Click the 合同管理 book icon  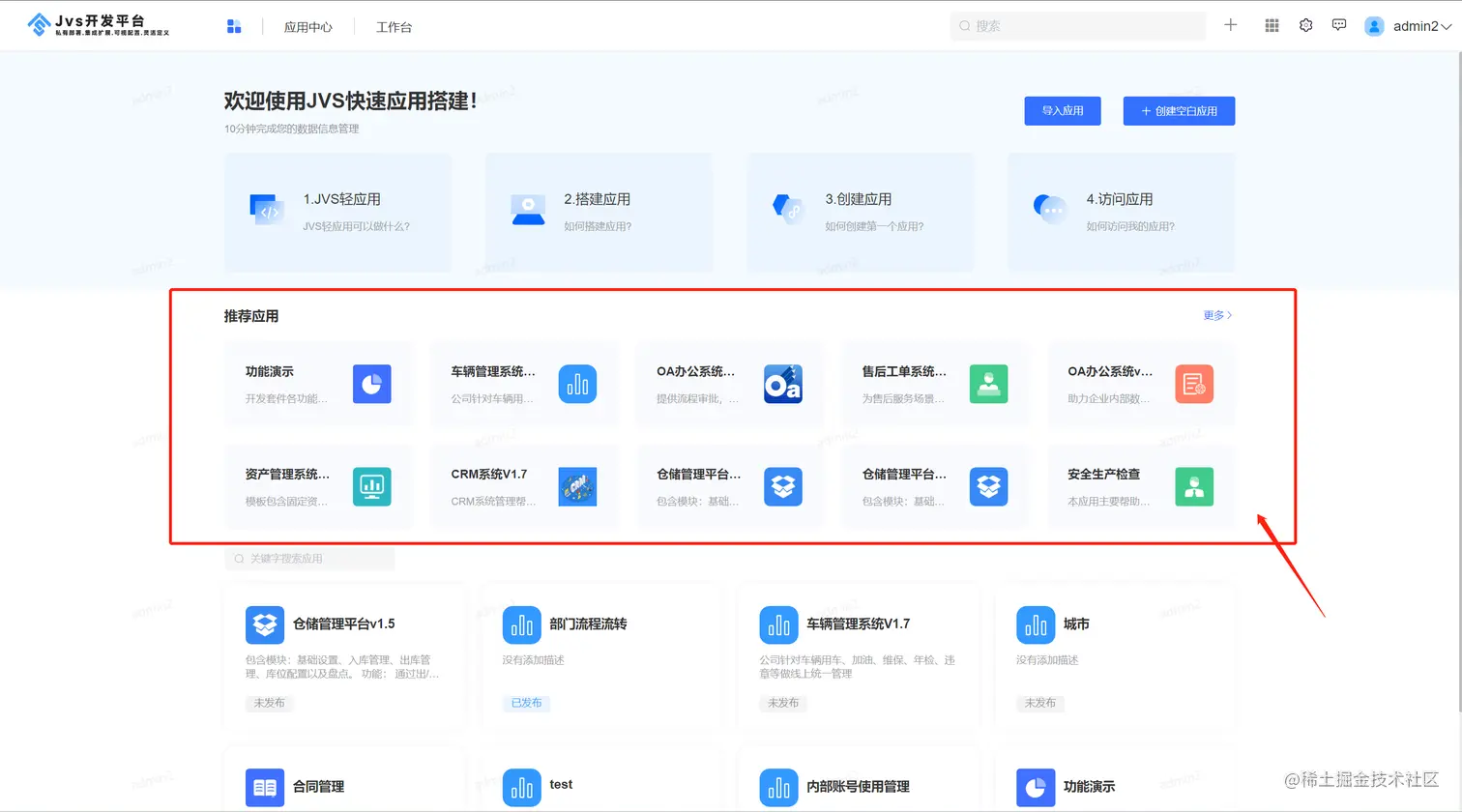[265, 788]
